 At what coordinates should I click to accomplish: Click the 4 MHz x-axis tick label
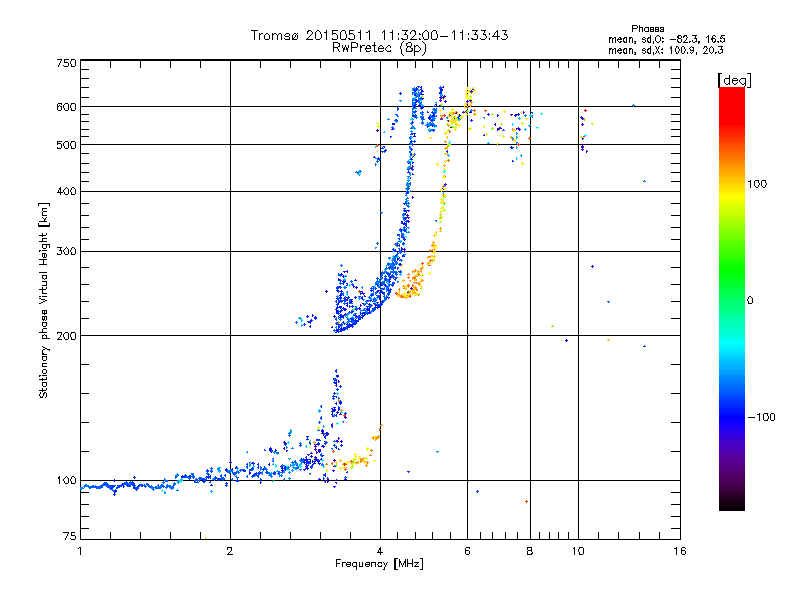pyautogui.click(x=380, y=551)
